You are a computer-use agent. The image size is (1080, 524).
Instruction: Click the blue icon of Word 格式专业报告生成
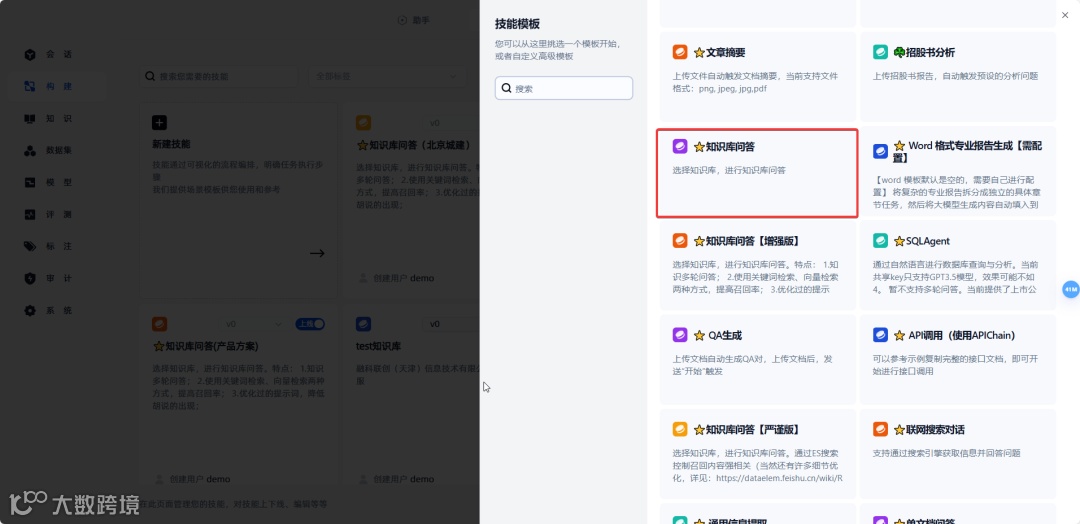pyautogui.click(x=880, y=151)
